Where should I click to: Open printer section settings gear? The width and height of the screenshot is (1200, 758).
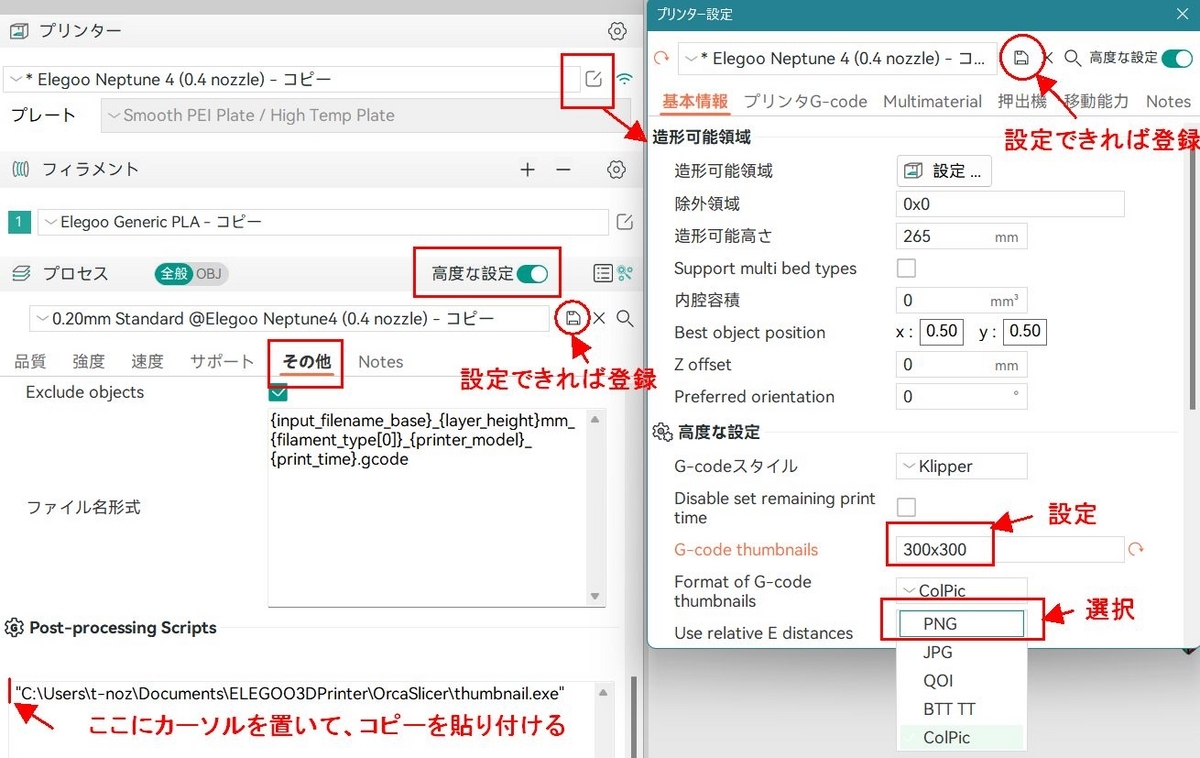617,31
